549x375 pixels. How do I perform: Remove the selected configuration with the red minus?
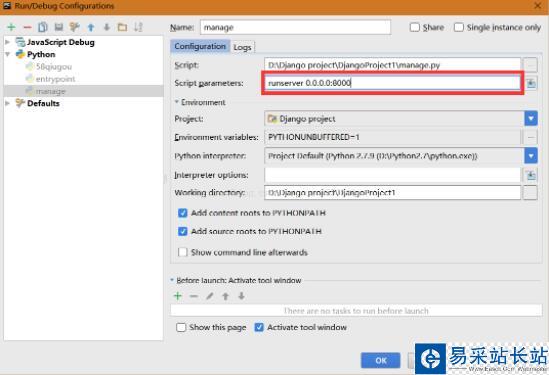(27, 27)
